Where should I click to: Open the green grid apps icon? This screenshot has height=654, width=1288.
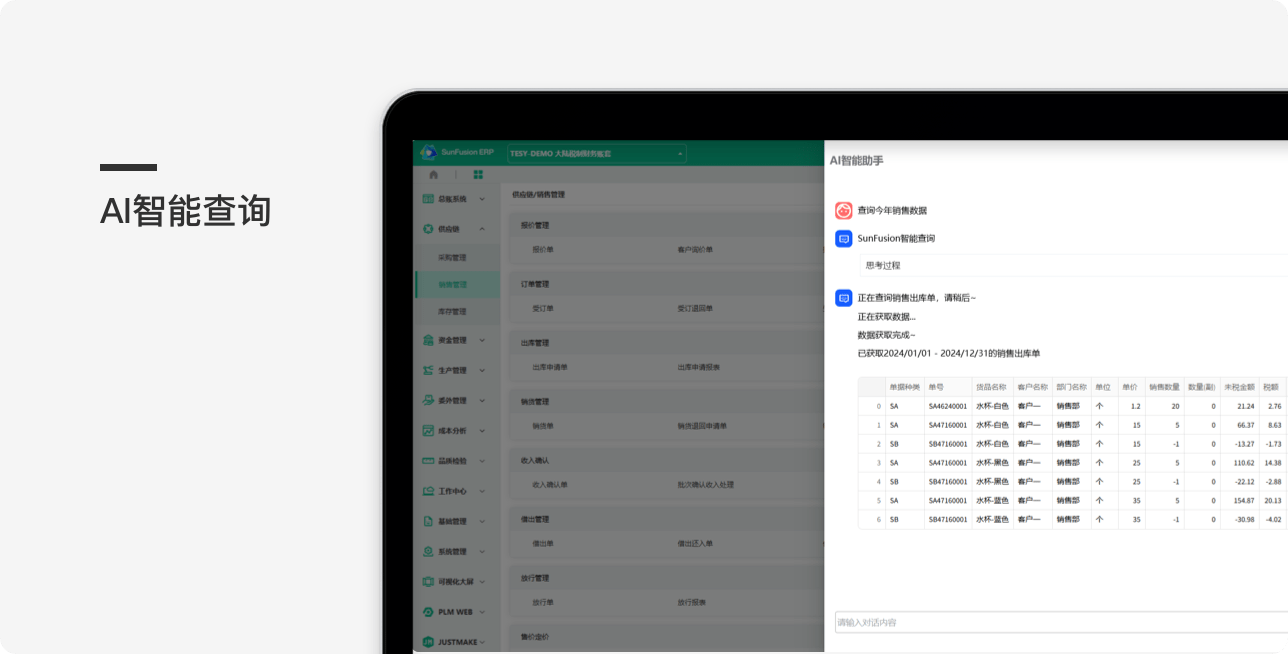(x=478, y=174)
